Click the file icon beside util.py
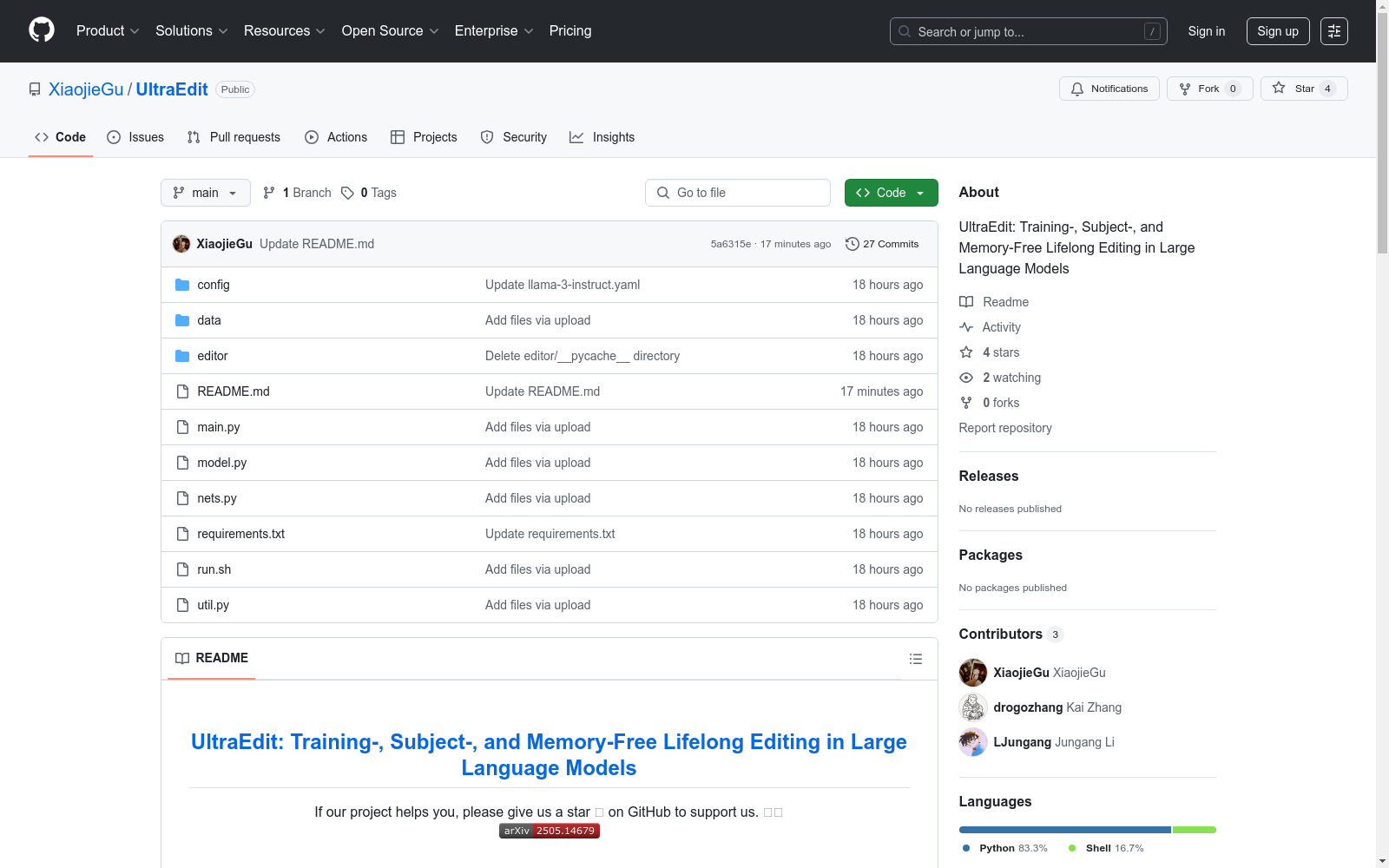This screenshot has width=1389, height=868. tap(182, 605)
